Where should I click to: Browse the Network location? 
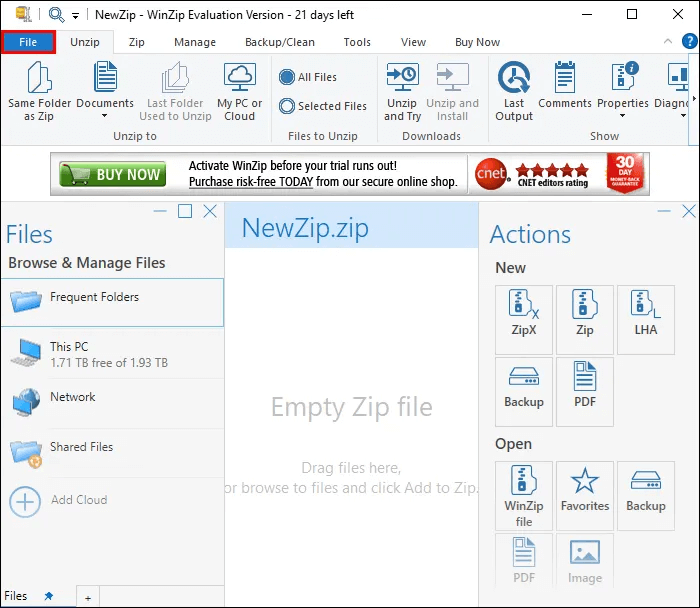tap(112, 403)
